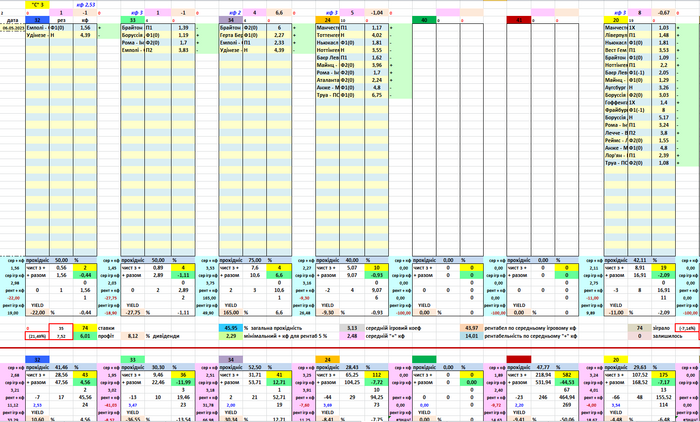Screen dimensions: 700x422
Task: Select coefficient 5,17 in block 20
Action: pos(663,117)
